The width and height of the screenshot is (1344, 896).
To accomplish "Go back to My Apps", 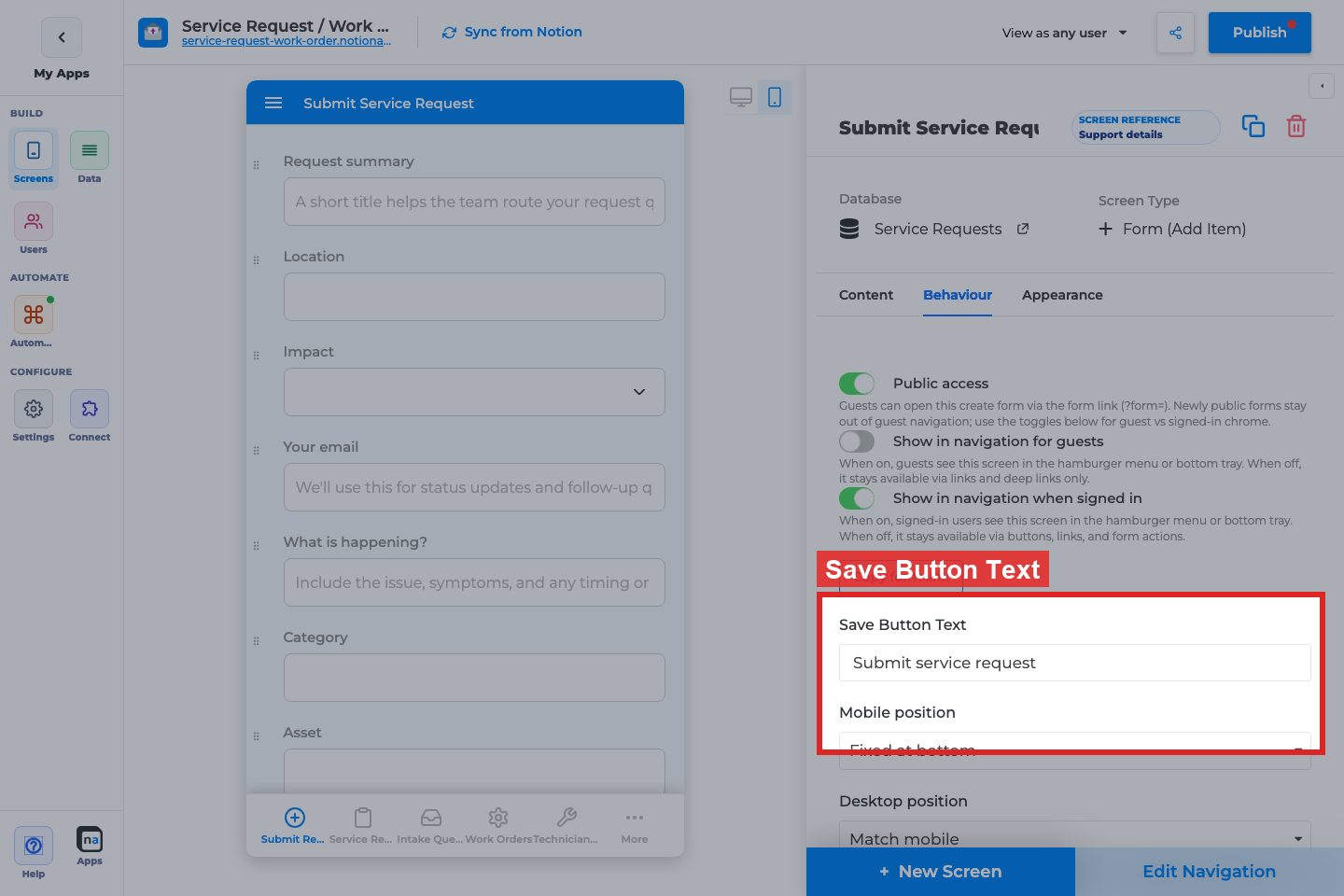I will tap(62, 38).
